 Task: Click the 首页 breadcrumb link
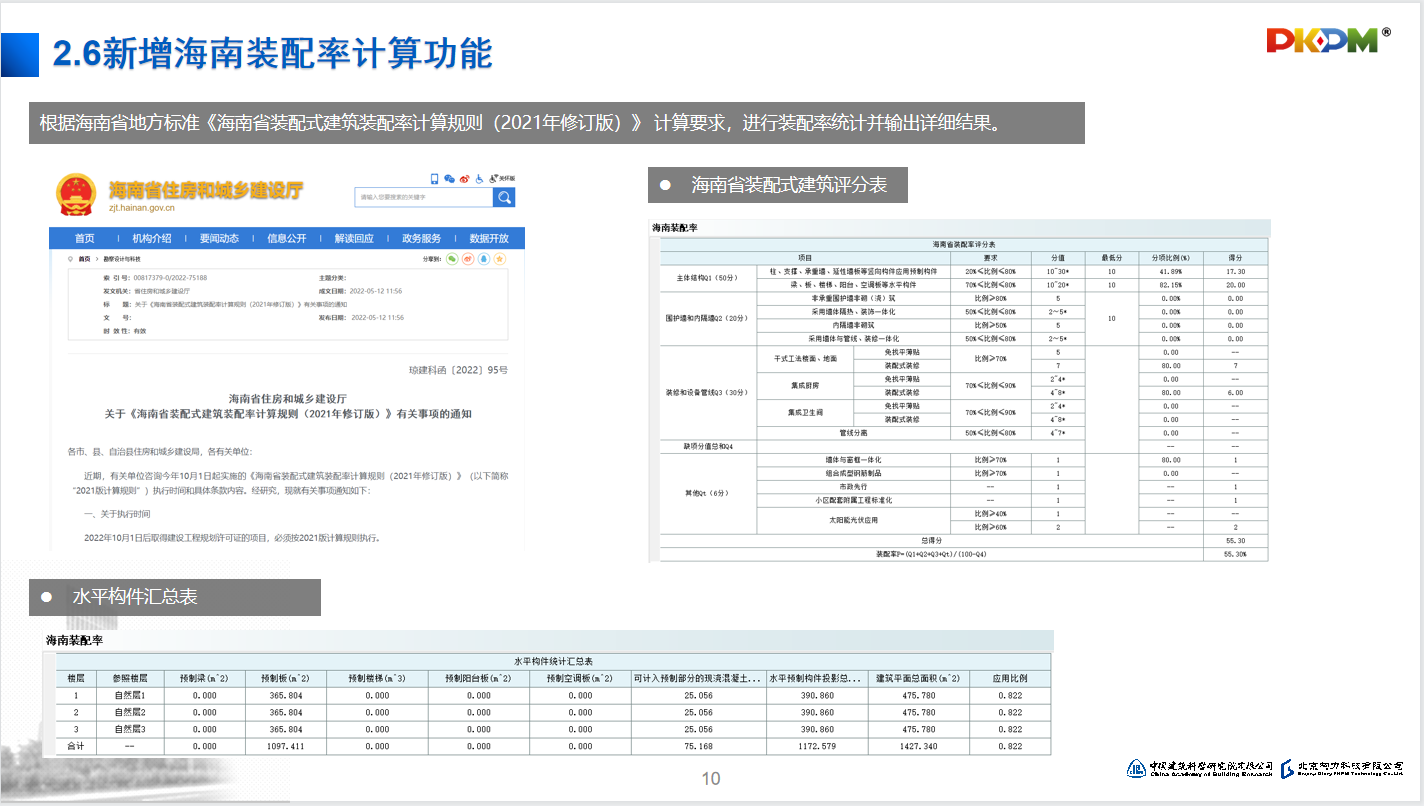[x=85, y=259]
